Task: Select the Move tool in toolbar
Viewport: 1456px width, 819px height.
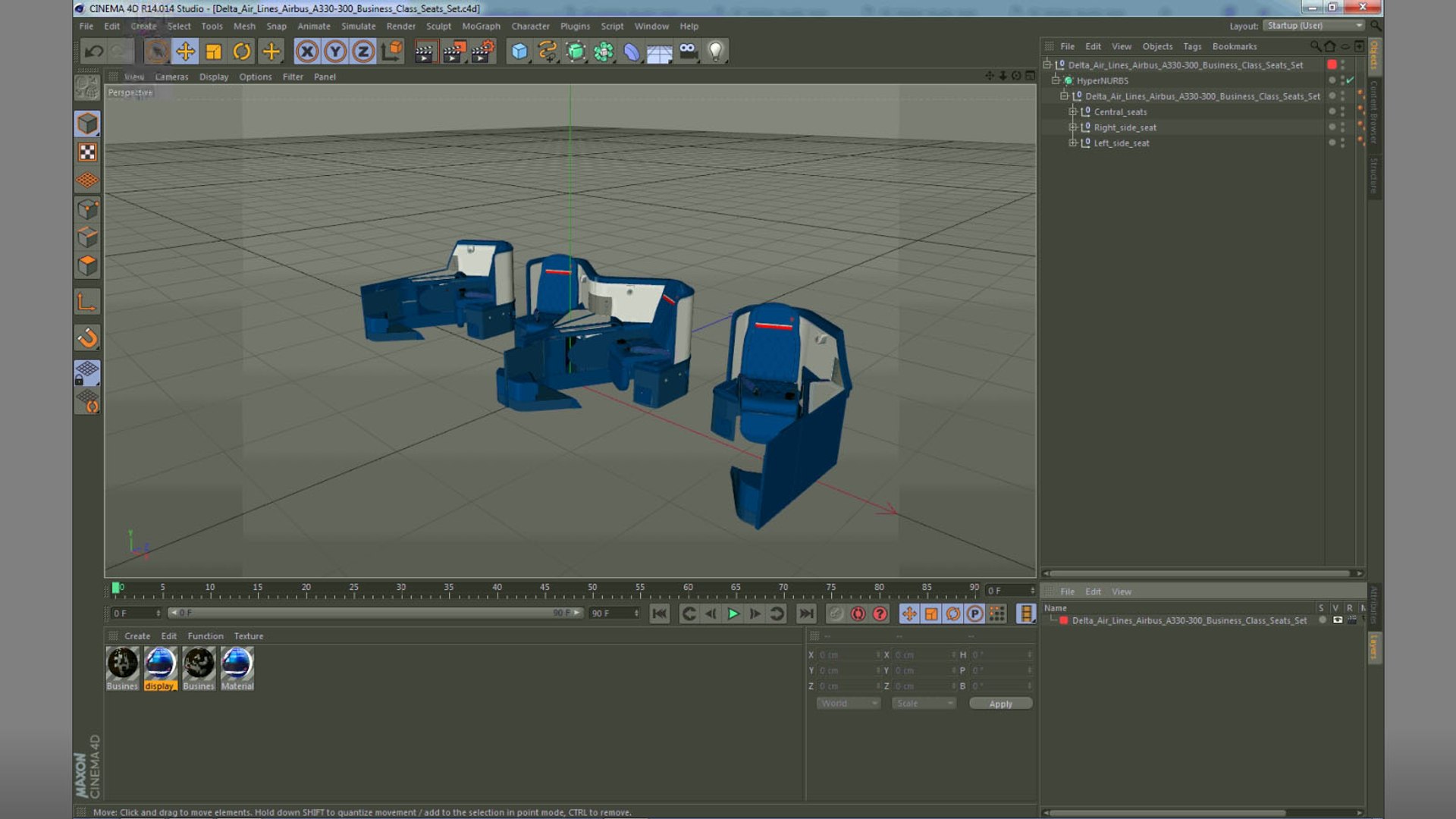Action: pyautogui.click(x=185, y=52)
